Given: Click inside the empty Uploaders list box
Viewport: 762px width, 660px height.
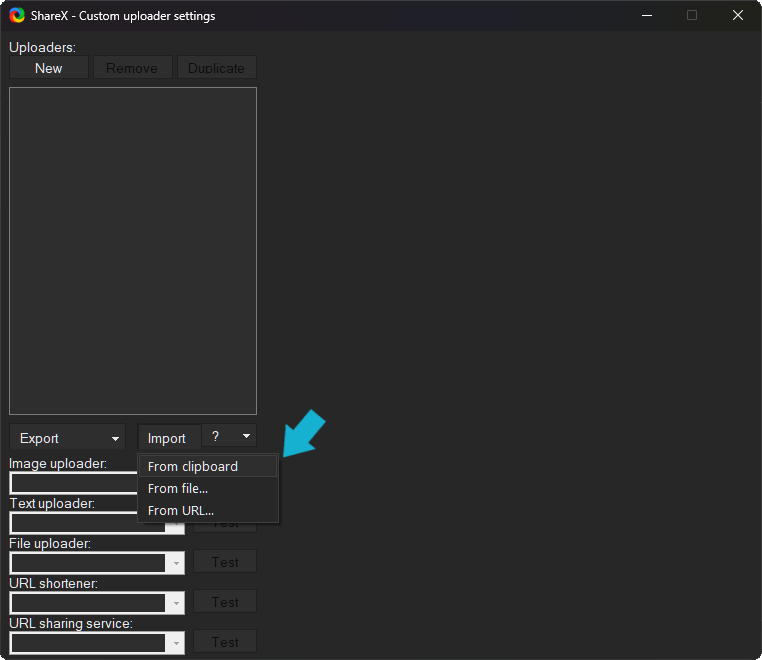Looking at the screenshot, I should (133, 251).
